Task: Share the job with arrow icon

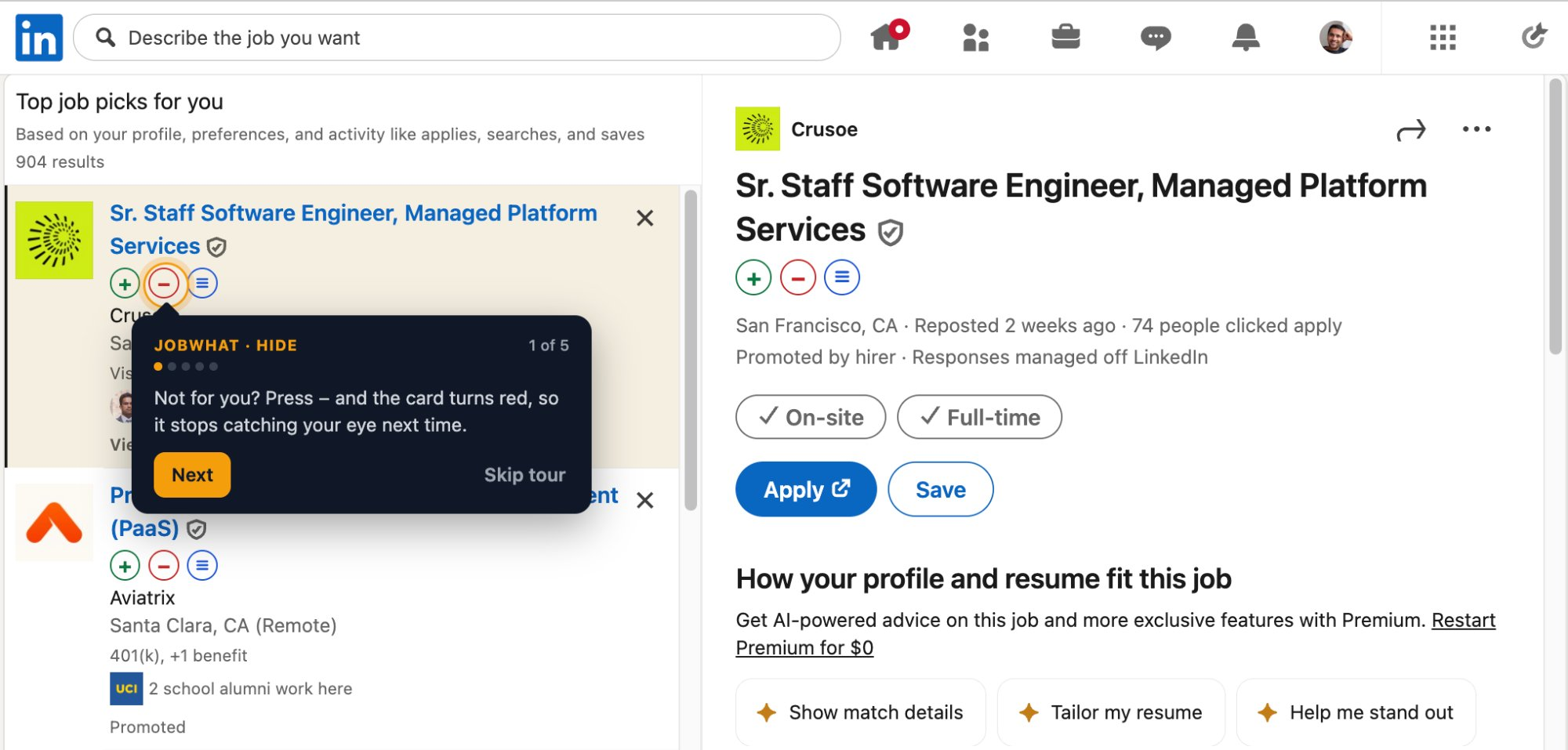Action: pyautogui.click(x=1410, y=130)
